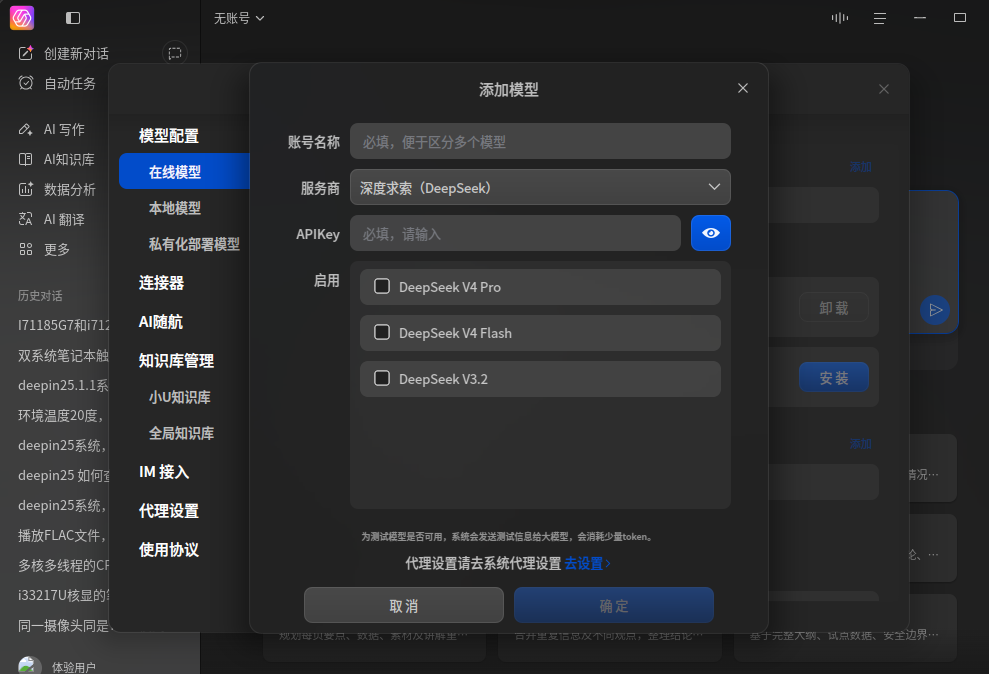Open history chat deepin25.1.1系

[x=64, y=385]
